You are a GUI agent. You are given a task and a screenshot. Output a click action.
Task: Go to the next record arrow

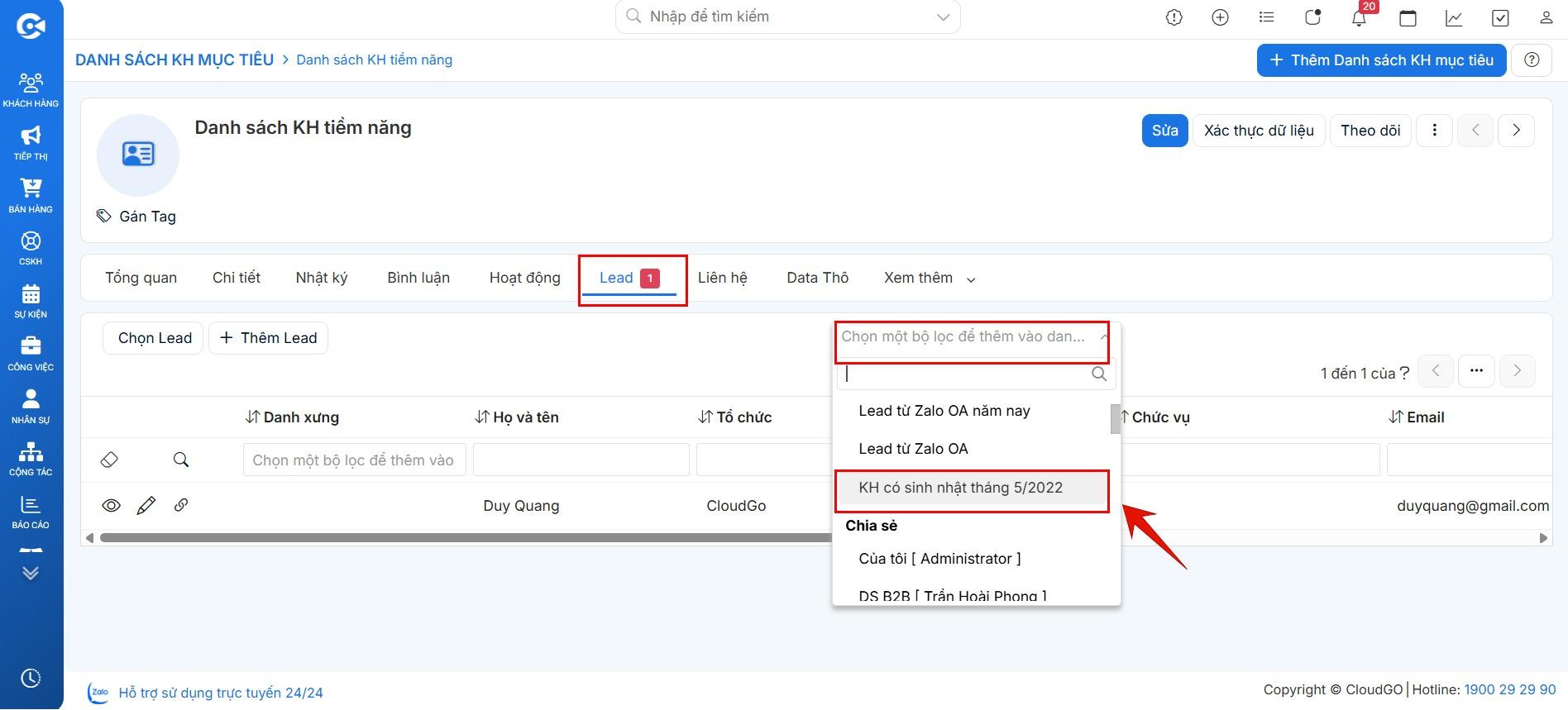[1516, 131]
